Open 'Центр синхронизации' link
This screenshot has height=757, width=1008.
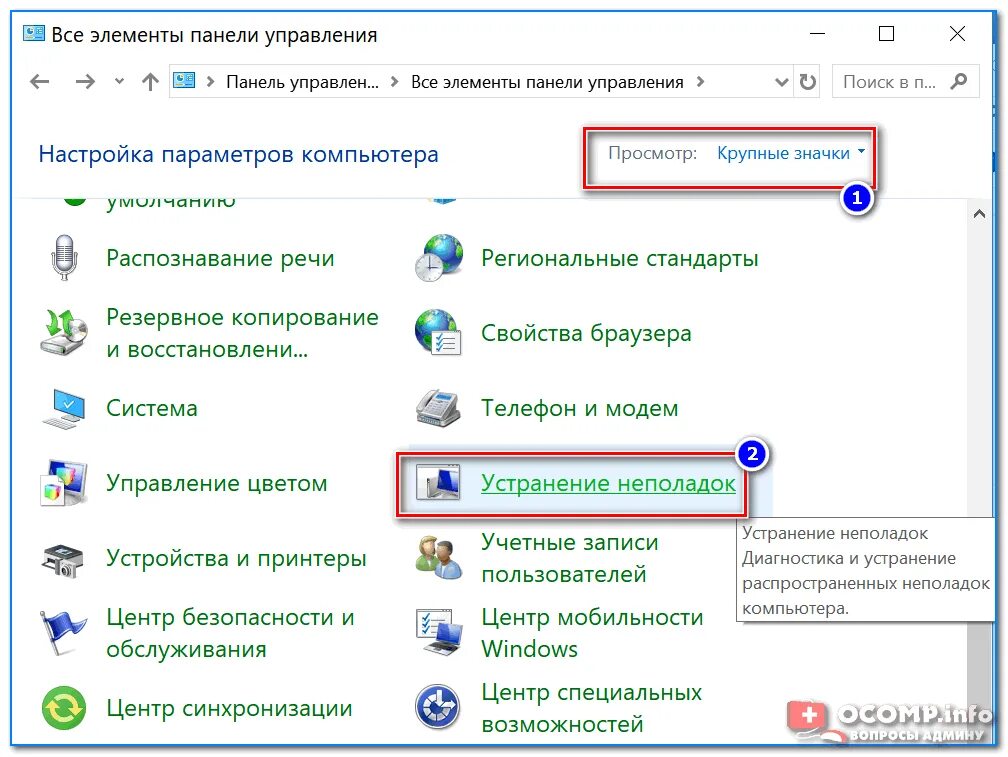(x=230, y=708)
